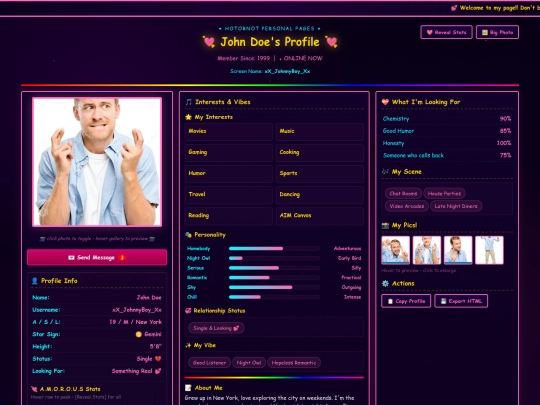Open the first My Pics thumbnail
Viewport: 540px width, 405px height.
(396, 250)
